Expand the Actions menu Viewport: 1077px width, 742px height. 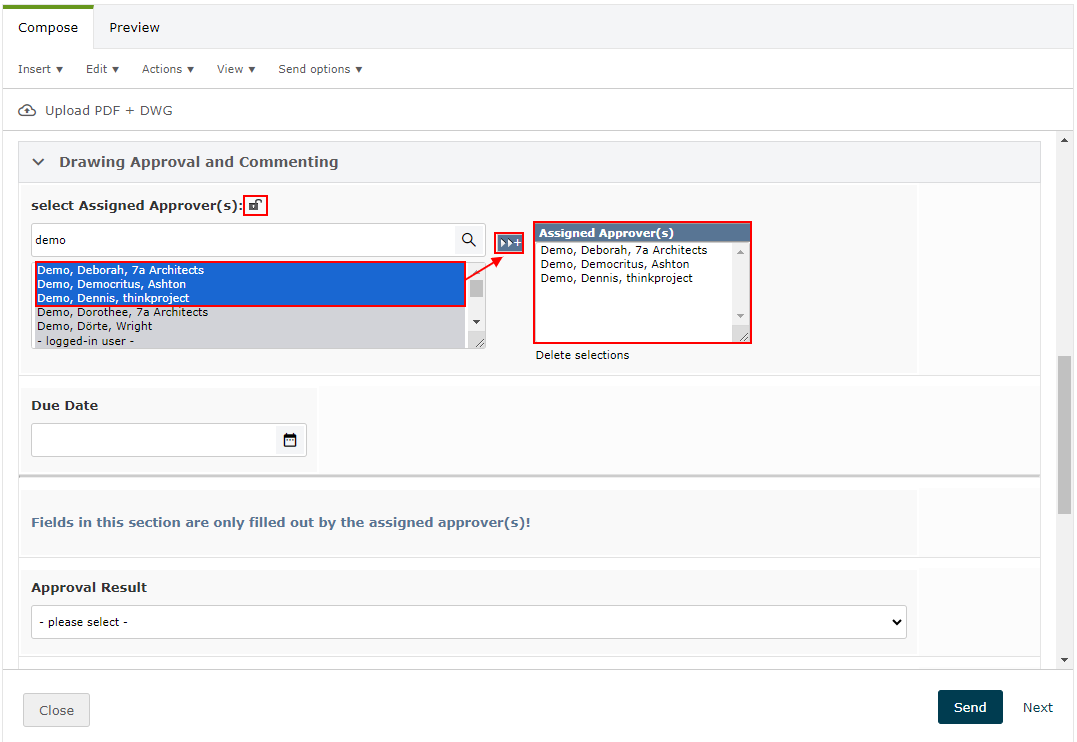click(167, 69)
